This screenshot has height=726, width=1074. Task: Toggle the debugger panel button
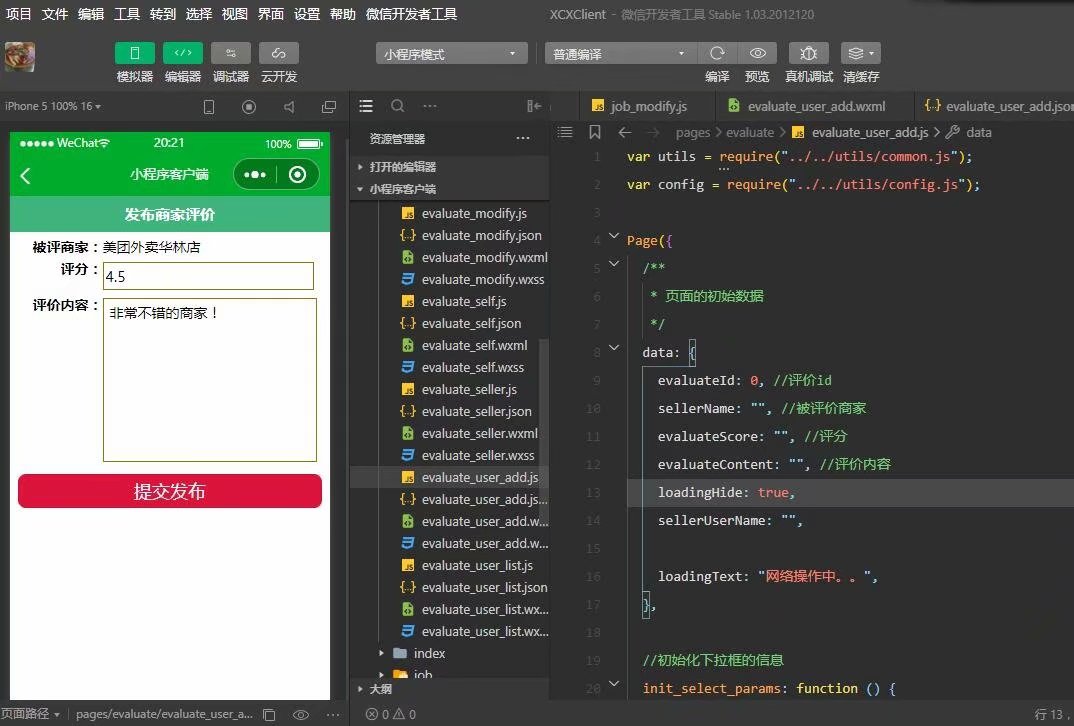(x=231, y=53)
